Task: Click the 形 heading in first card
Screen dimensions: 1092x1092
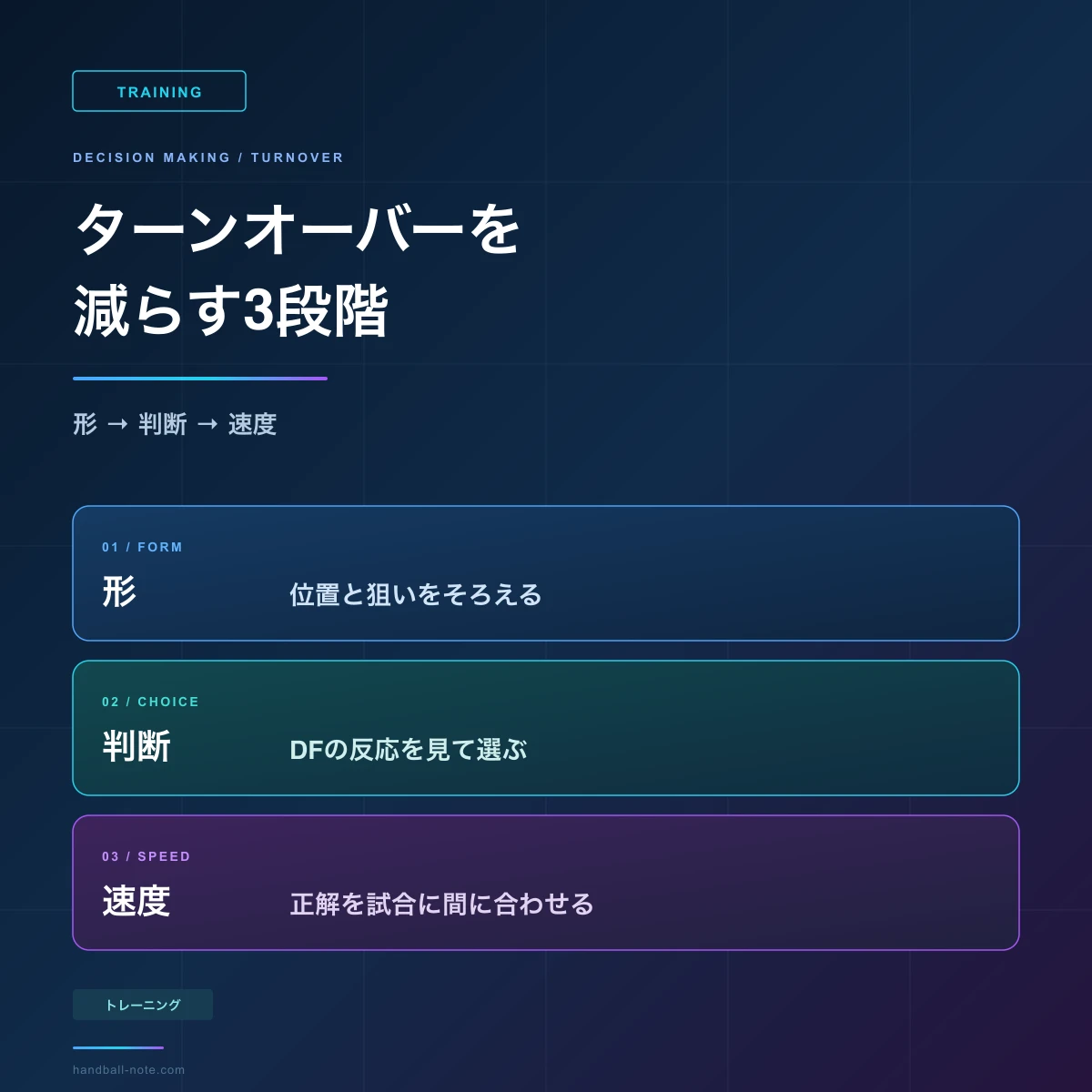Action: [119, 591]
